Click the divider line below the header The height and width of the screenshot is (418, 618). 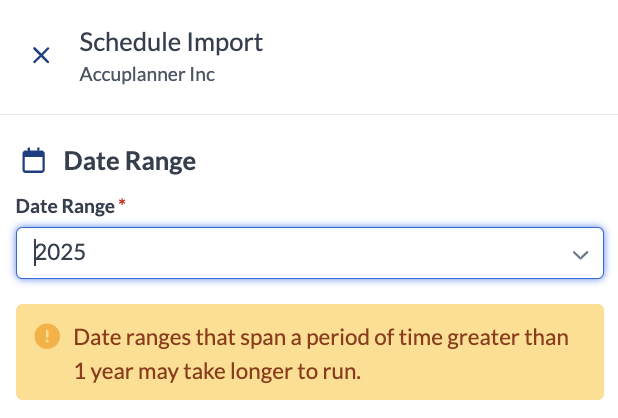309,114
